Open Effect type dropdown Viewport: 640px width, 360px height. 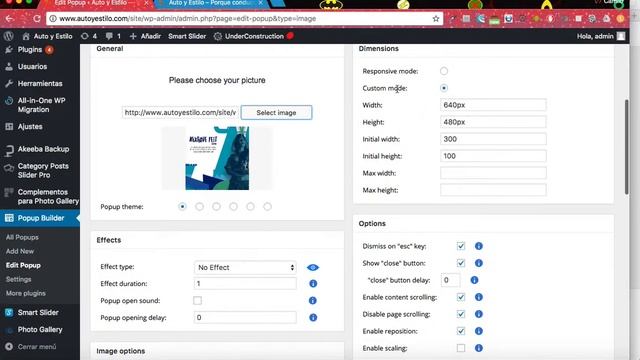pos(245,267)
